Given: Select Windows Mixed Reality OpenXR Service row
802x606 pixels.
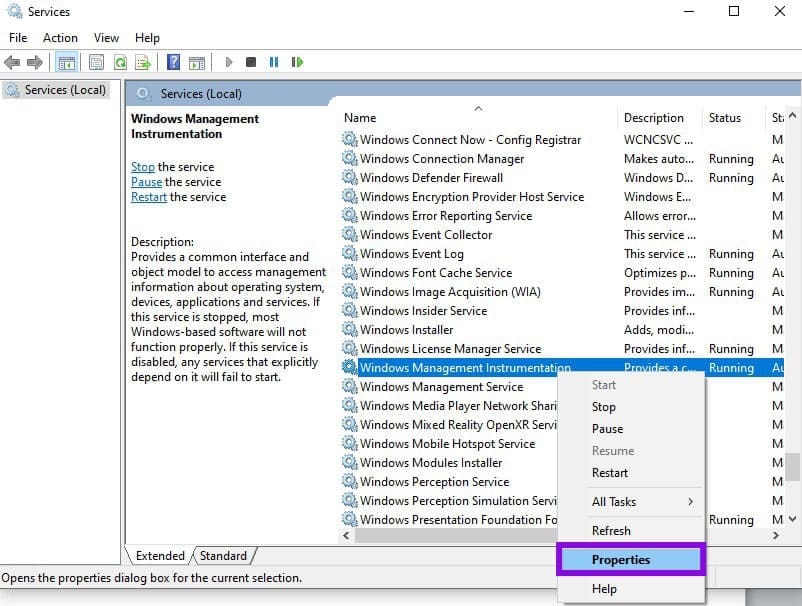Looking at the screenshot, I should [x=449, y=424].
